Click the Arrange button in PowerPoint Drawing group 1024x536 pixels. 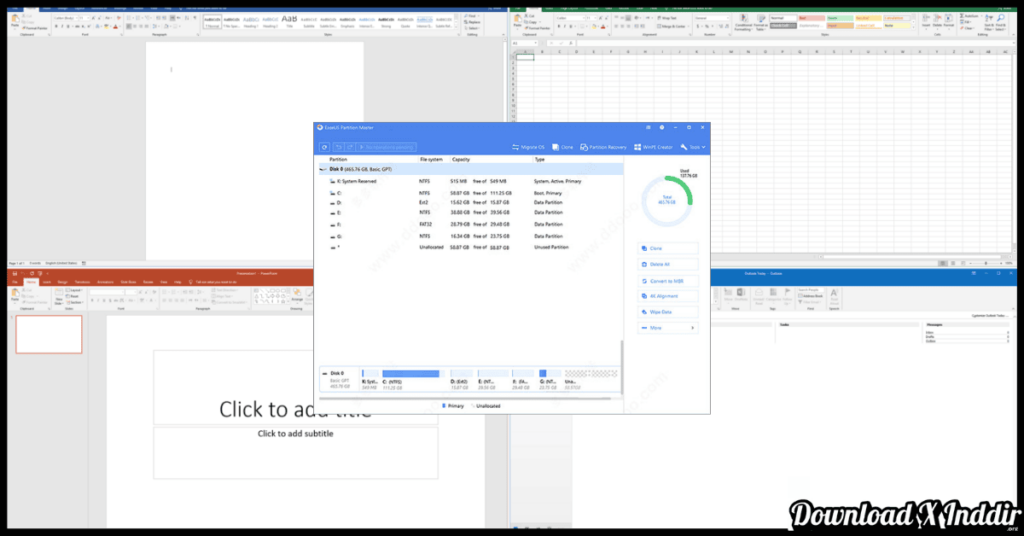(297, 295)
